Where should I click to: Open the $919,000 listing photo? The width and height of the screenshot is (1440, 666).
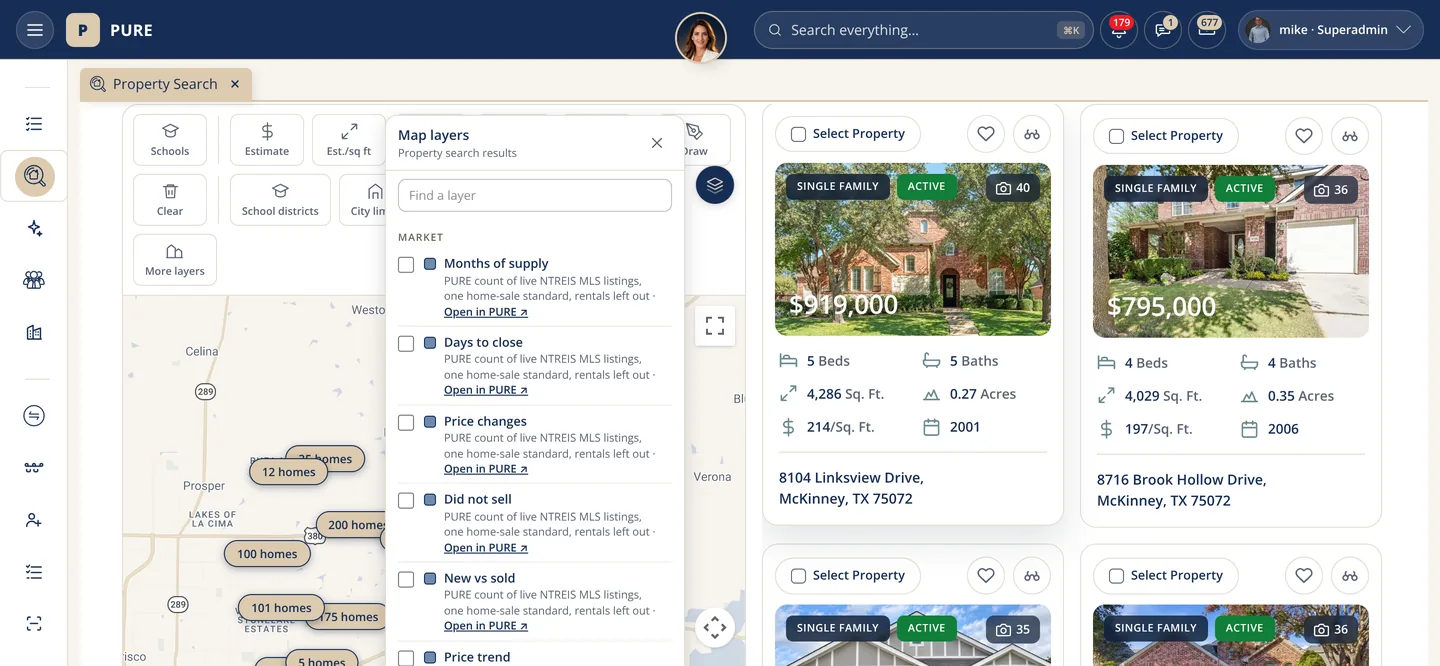(x=913, y=249)
